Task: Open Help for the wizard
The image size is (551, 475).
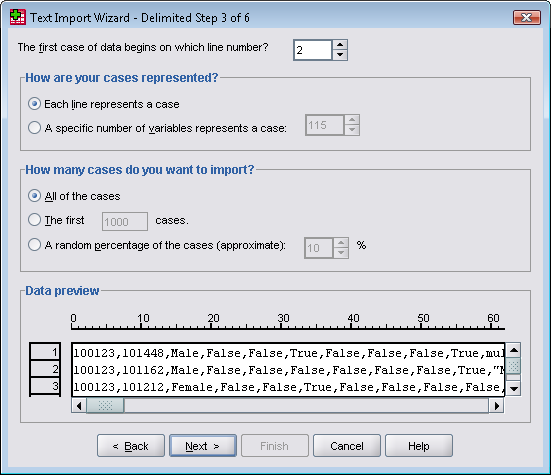Action: pyautogui.click(x=419, y=446)
